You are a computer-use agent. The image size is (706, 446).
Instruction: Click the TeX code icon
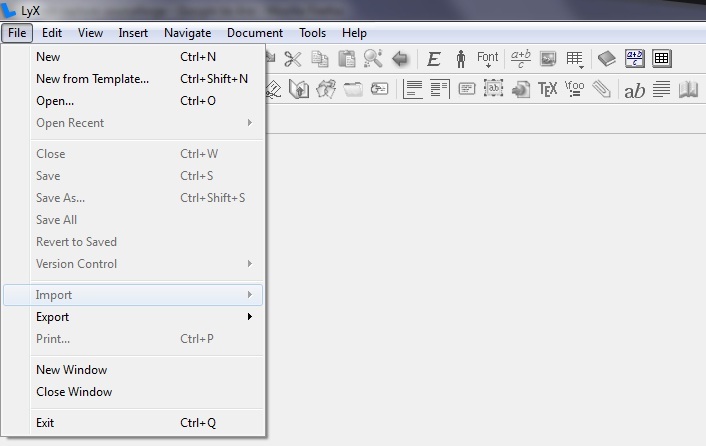[x=548, y=89]
